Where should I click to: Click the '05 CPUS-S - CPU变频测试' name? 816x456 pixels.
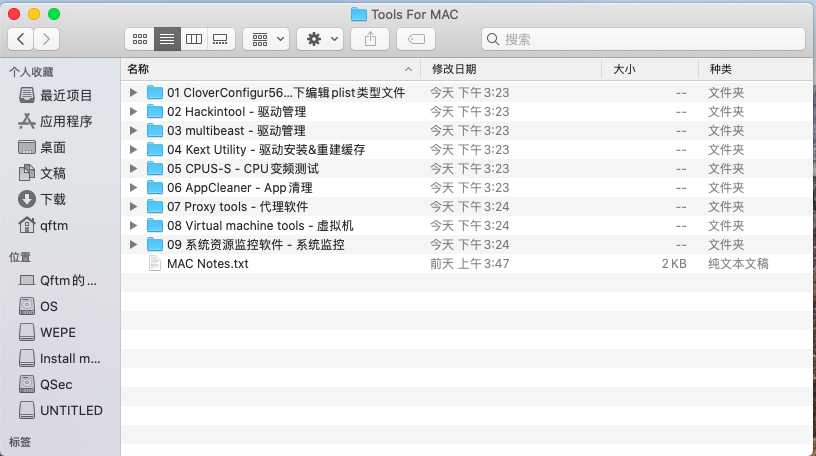243,169
